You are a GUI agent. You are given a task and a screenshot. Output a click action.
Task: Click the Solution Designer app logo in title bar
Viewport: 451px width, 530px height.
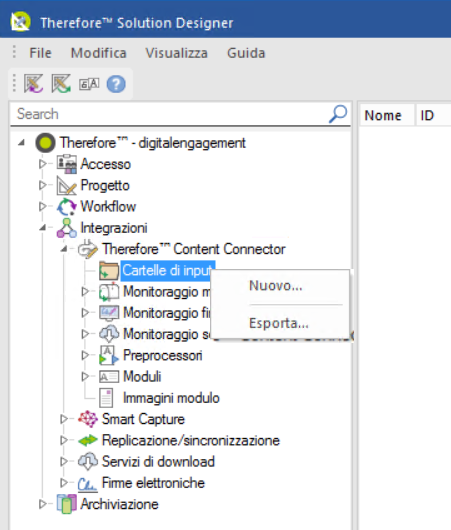click(x=20, y=22)
